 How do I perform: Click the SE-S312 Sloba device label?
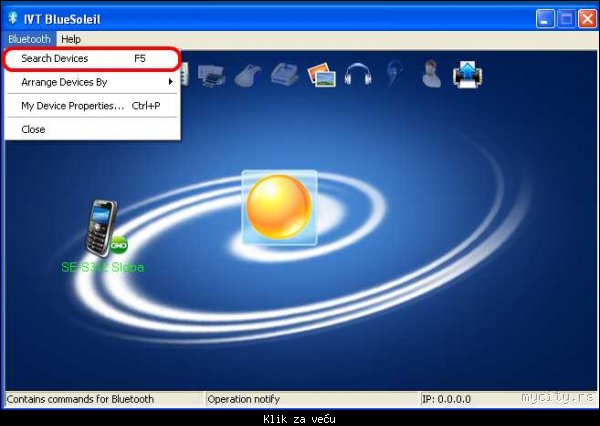tap(103, 267)
